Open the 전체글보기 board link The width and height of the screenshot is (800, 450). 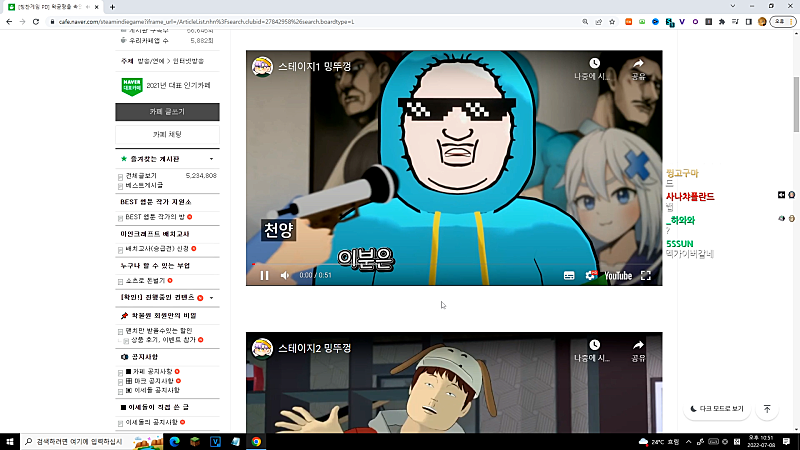click(144, 175)
